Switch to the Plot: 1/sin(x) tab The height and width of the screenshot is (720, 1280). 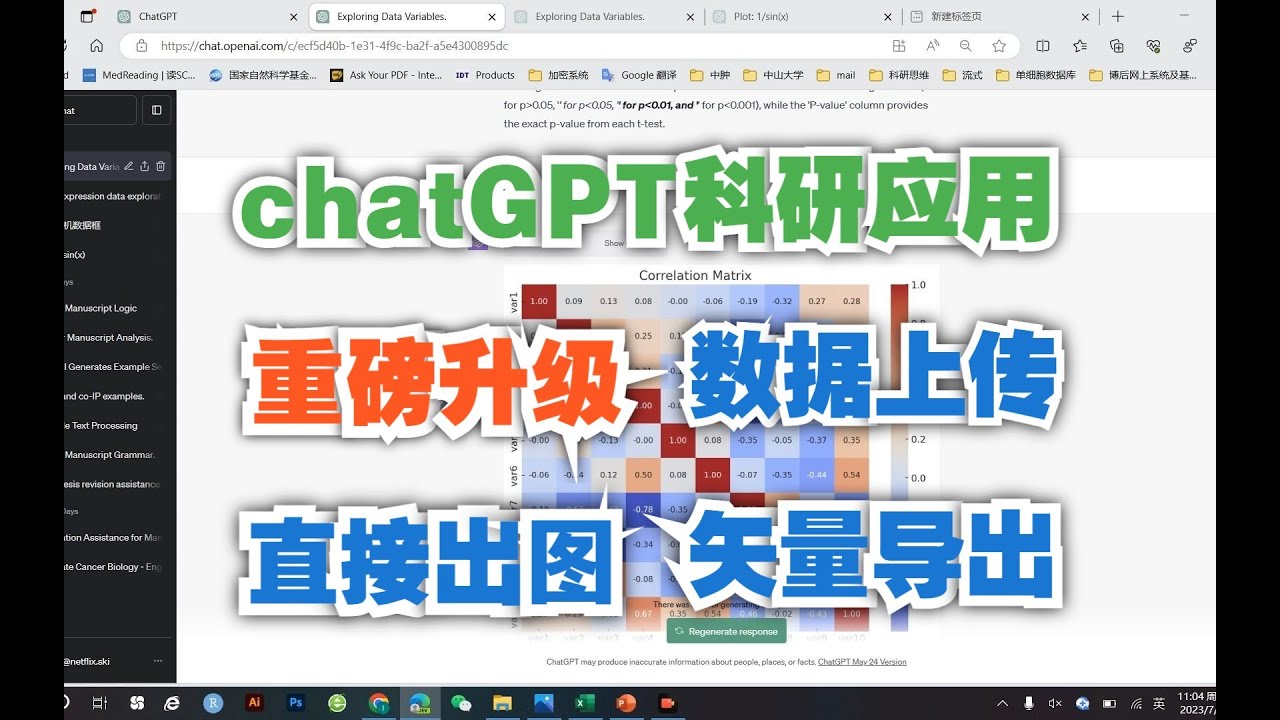pyautogui.click(x=800, y=17)
